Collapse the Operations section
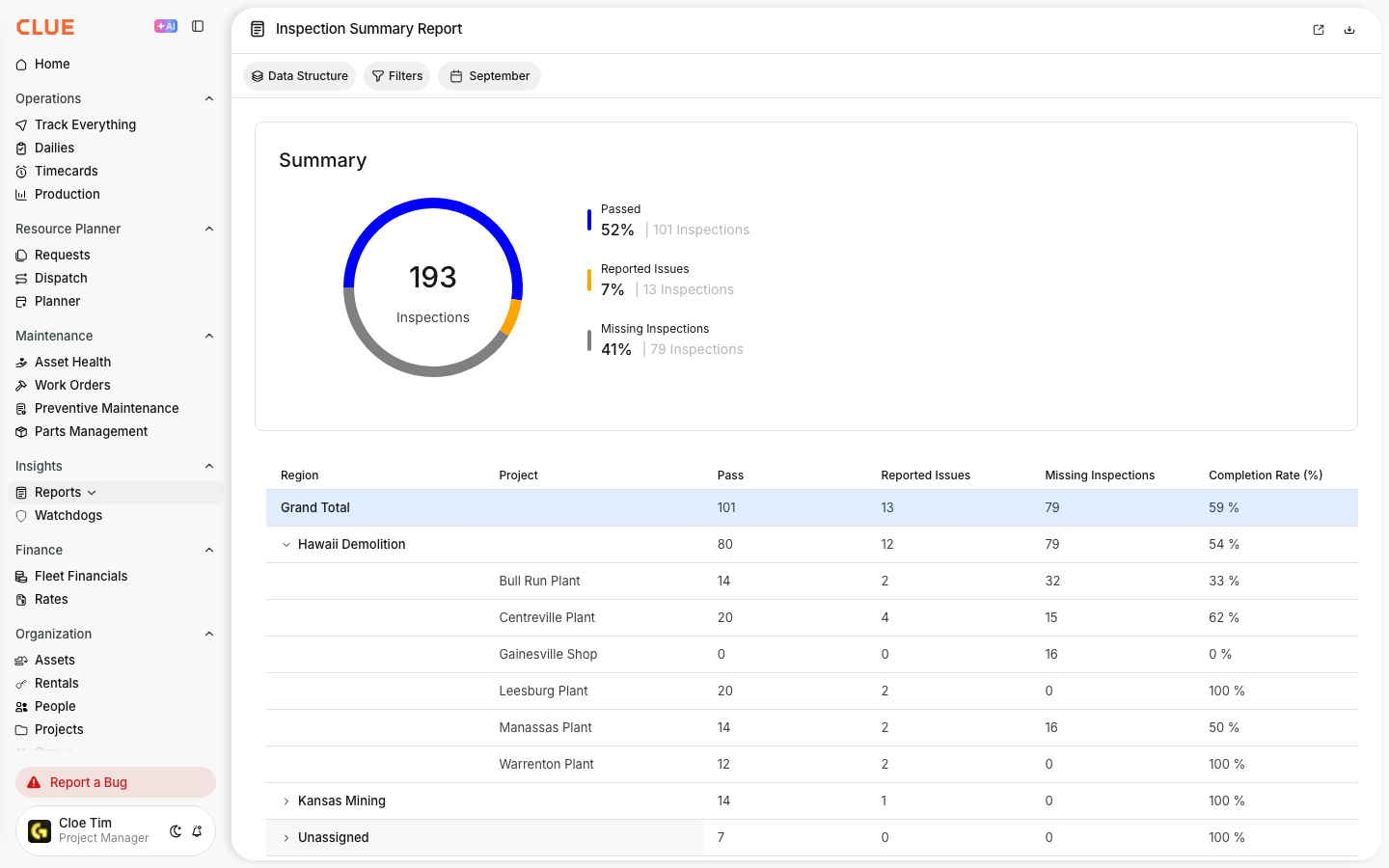The width and height of the screenshot is (1389, 868). [209, 98]
